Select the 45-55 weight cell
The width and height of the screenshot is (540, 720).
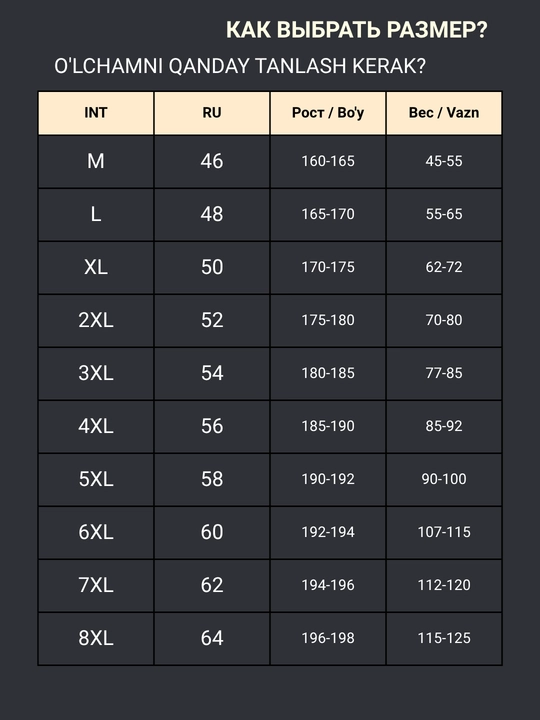pyautogui.click(x=444, y=161)
